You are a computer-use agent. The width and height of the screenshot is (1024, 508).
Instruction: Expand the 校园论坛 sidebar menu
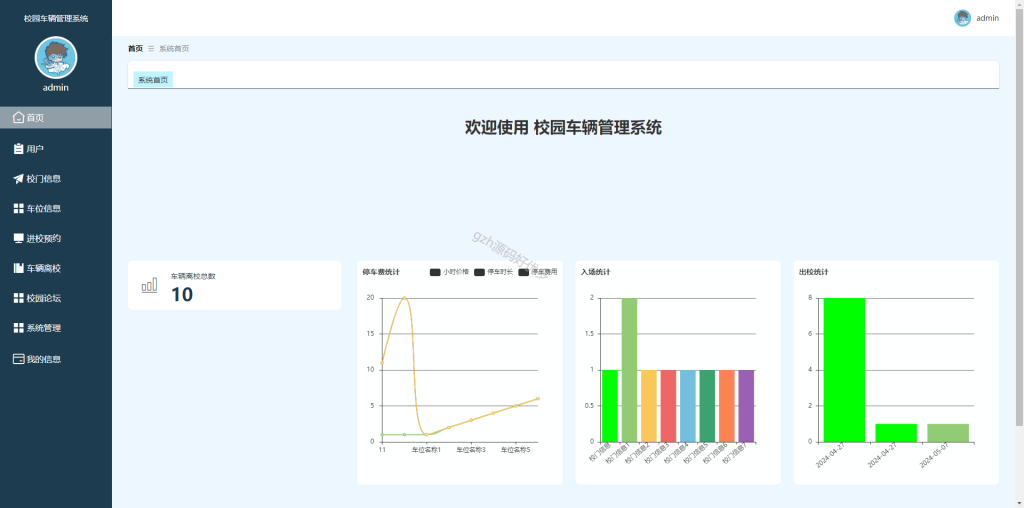pyautogui.click(x=56, y=298)
